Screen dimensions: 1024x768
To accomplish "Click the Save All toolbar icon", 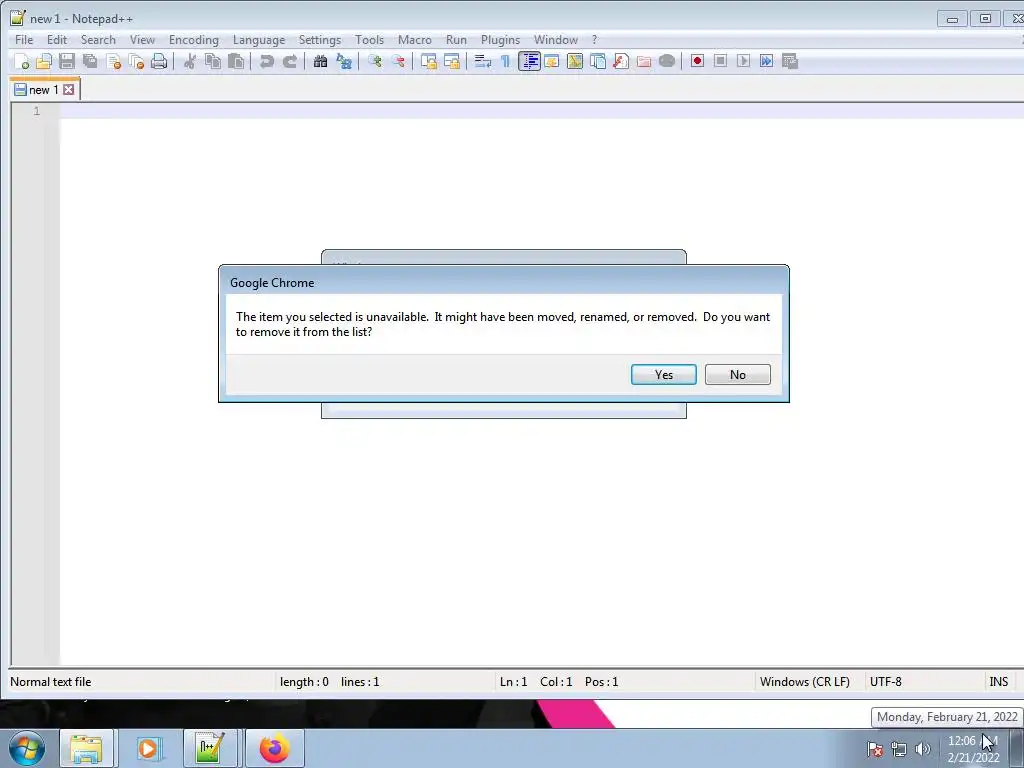I will [90, 61].
